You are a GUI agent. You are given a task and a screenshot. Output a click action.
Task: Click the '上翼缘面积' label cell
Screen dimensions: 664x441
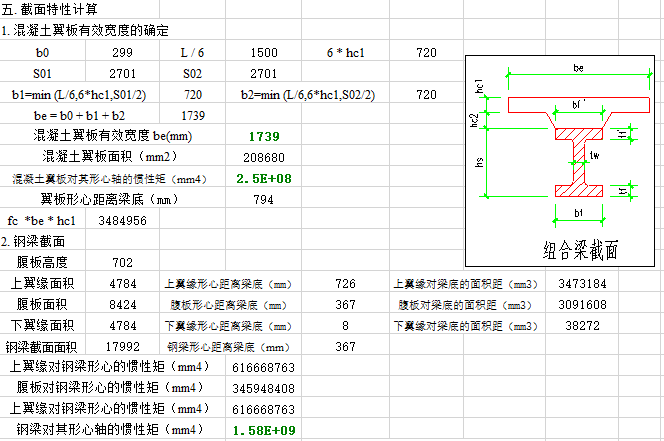42,283
